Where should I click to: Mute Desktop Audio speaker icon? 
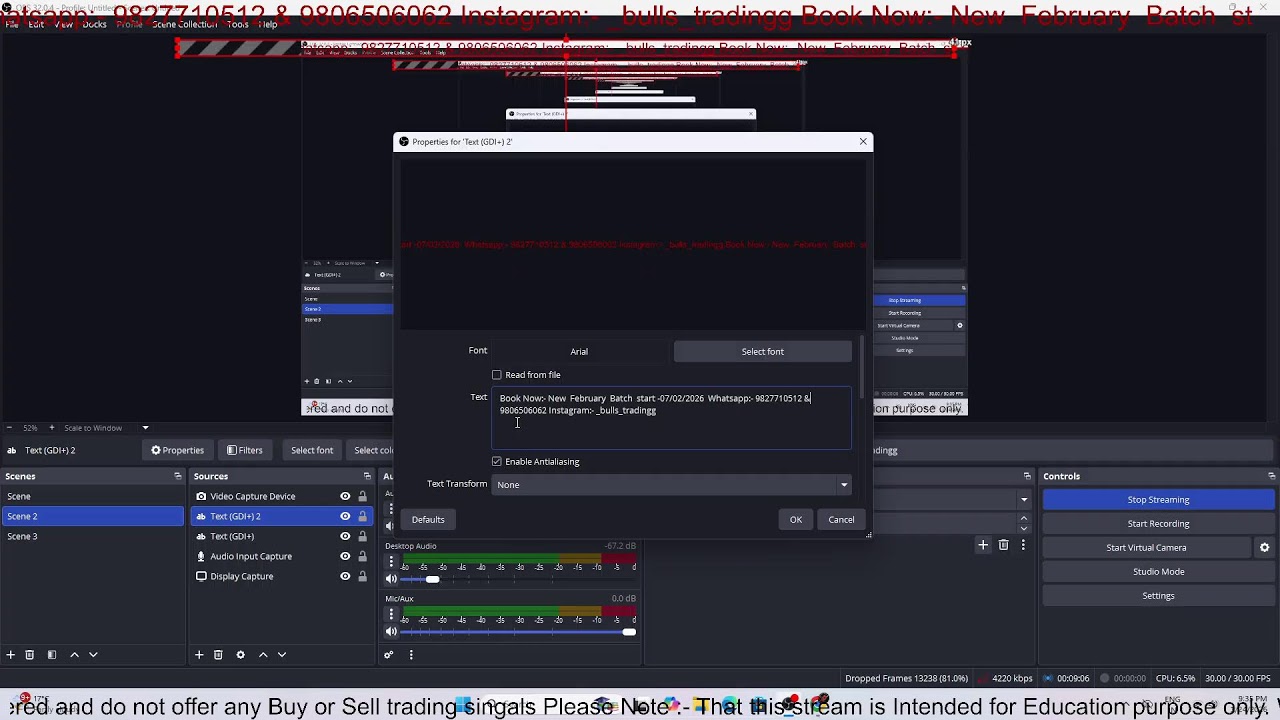click(x=391, y=579)
